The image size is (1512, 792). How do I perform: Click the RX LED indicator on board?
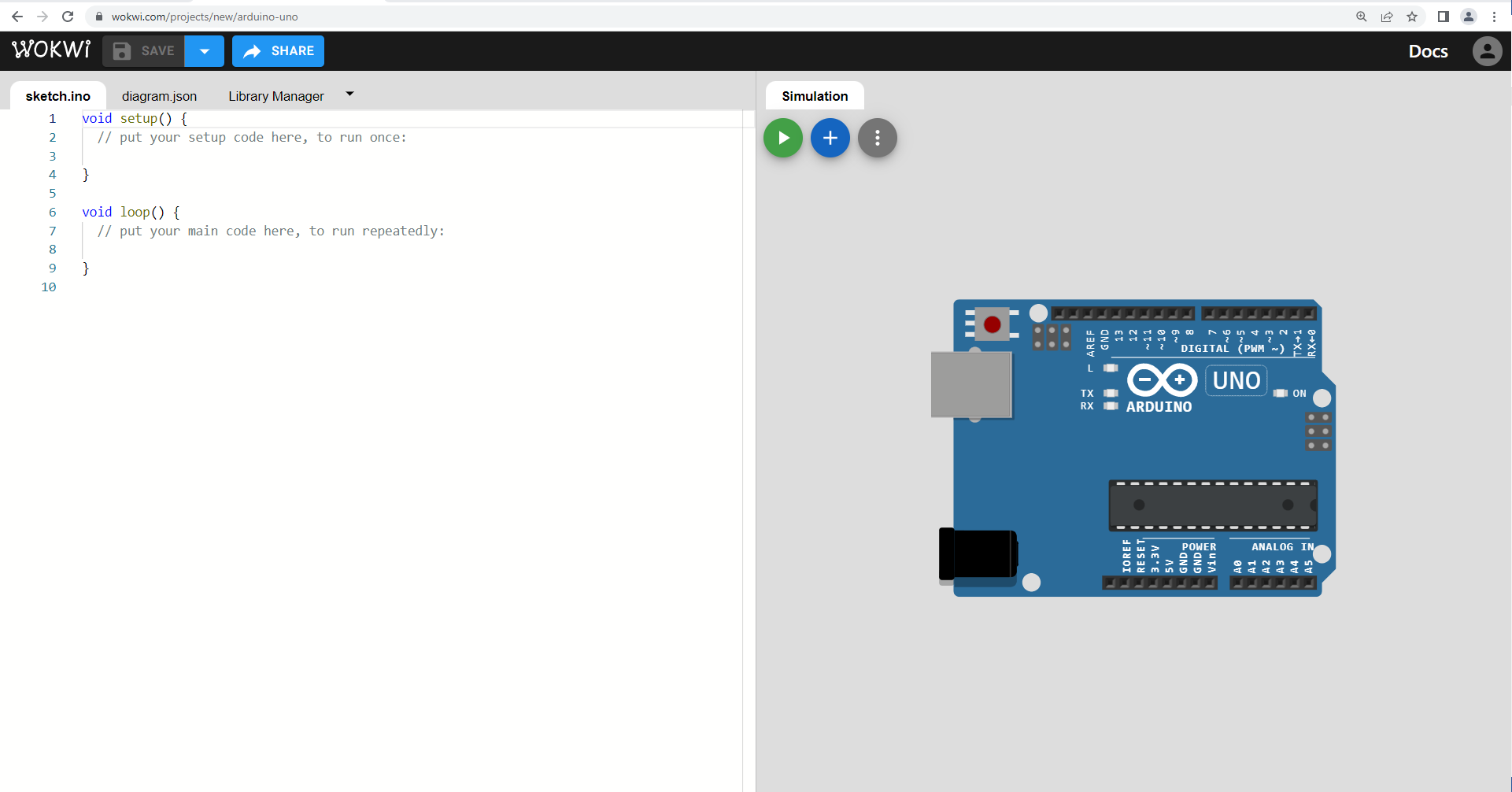[x=1111, y=406]
